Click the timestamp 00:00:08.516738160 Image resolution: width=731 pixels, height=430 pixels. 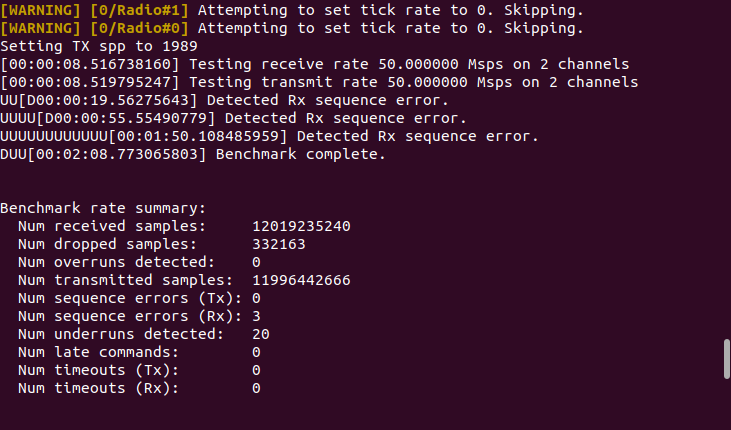[90, 64]
